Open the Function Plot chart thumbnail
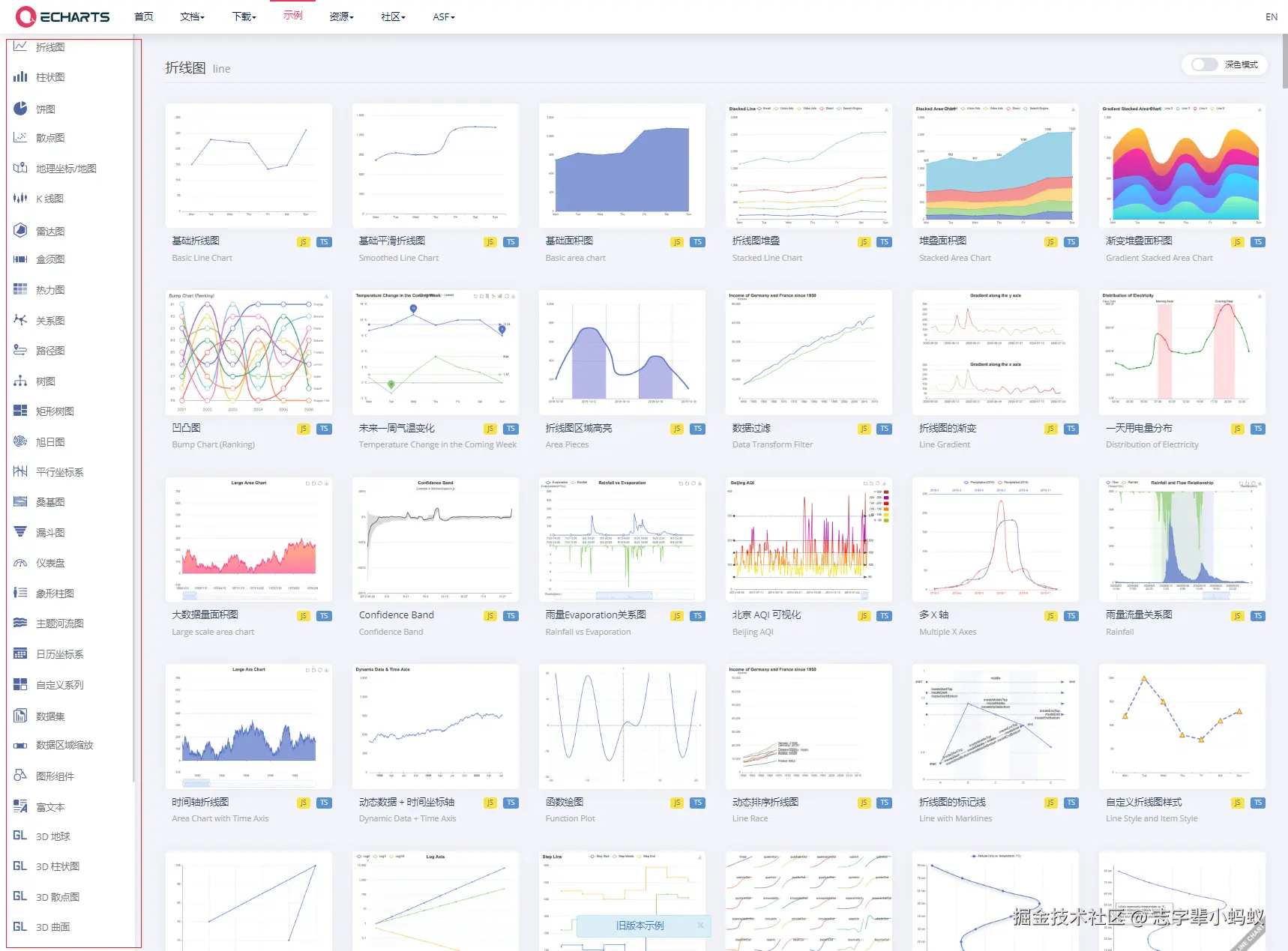 622,726
